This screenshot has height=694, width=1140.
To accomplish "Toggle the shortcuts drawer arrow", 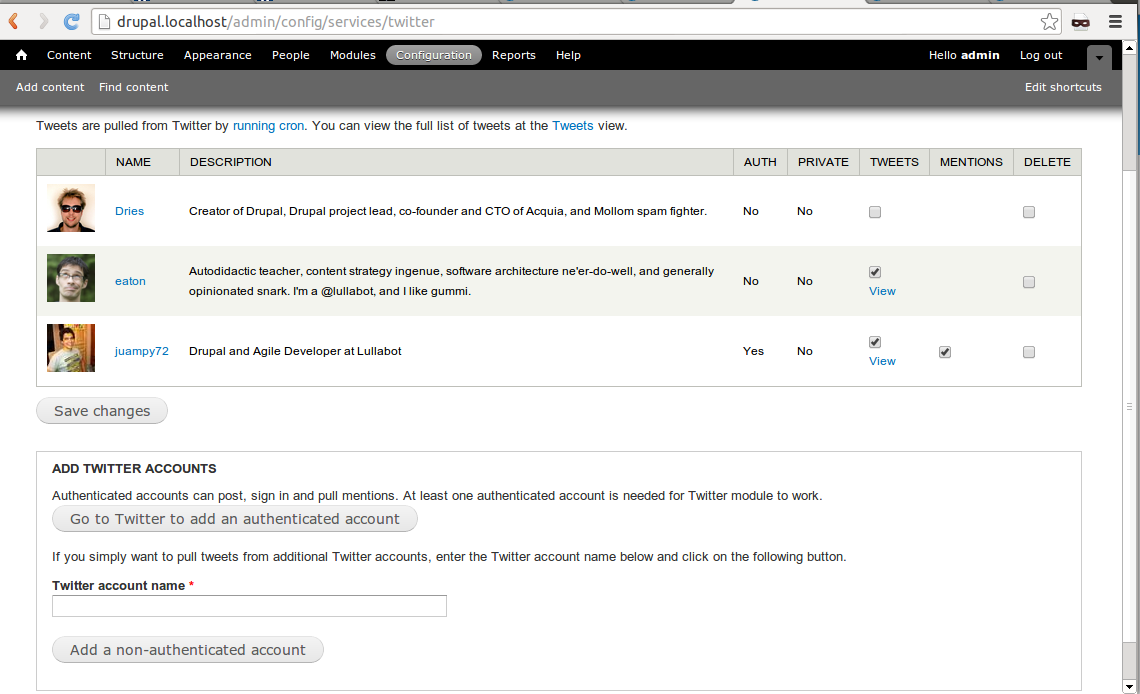I will click(x=1099, y=57).
